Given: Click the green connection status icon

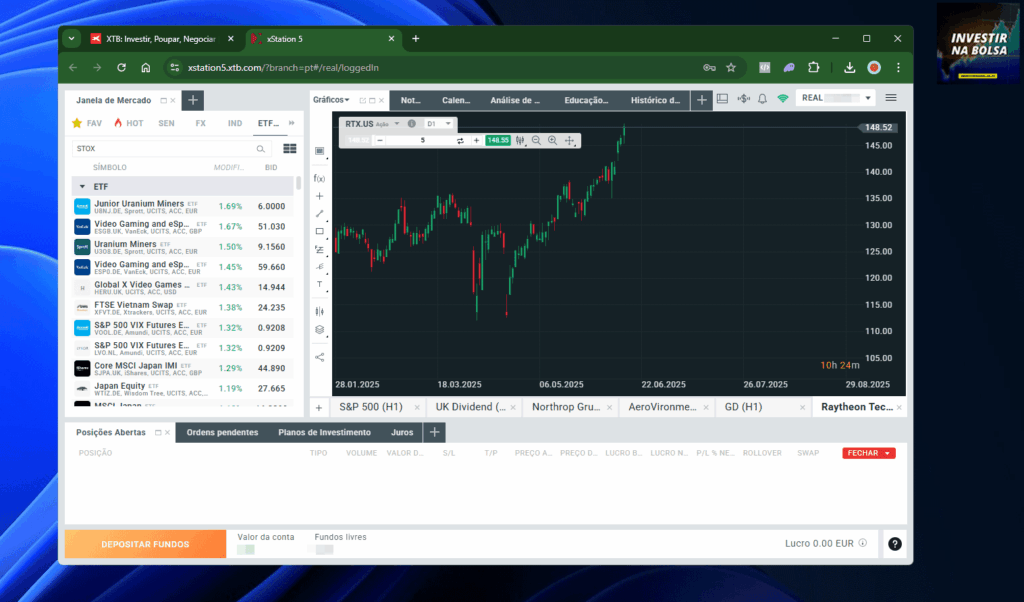Looking at the screenshot, I should [x=782, y=99].
